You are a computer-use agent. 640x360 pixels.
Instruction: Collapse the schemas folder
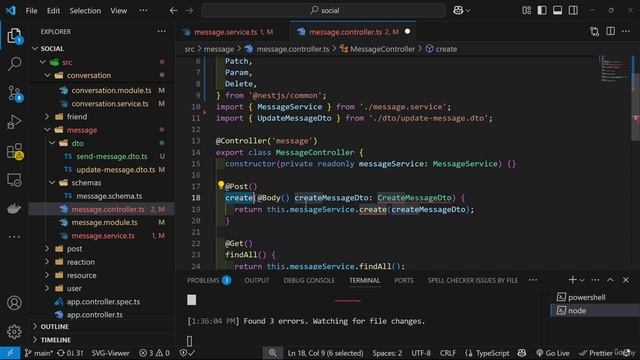tap(52, 183)
